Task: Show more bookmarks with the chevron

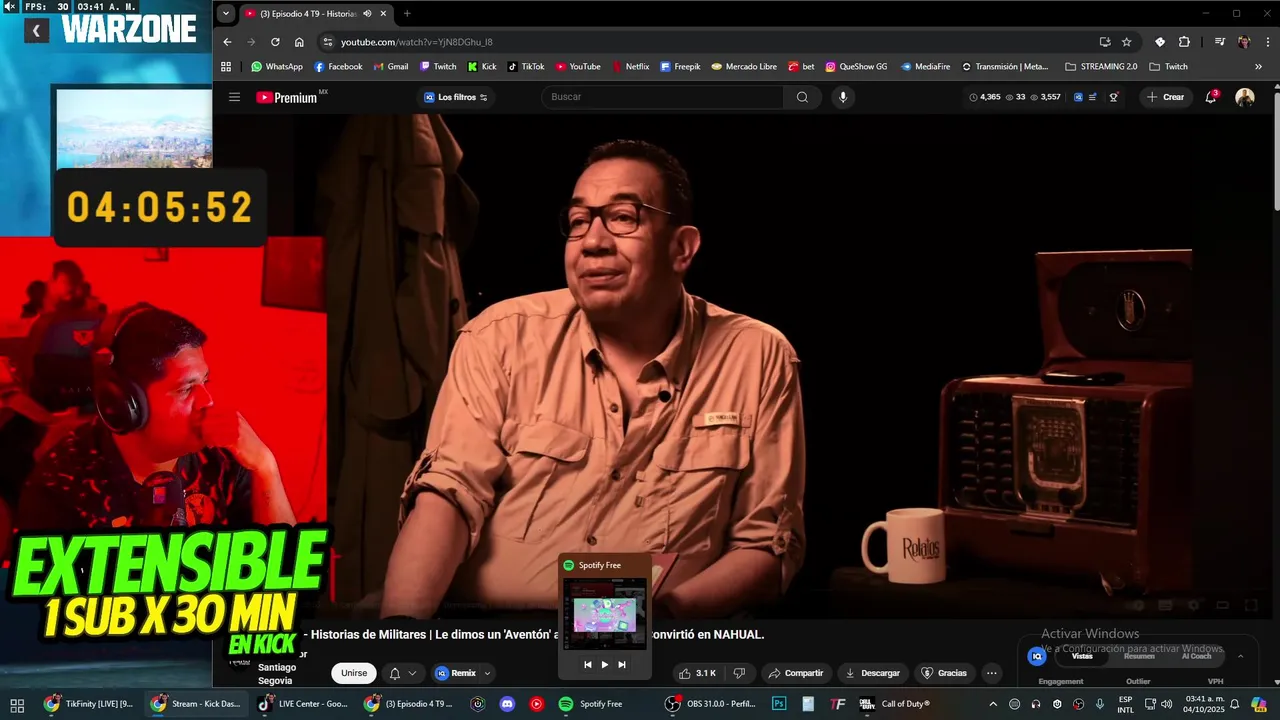Action: (x=1258, y=67)
